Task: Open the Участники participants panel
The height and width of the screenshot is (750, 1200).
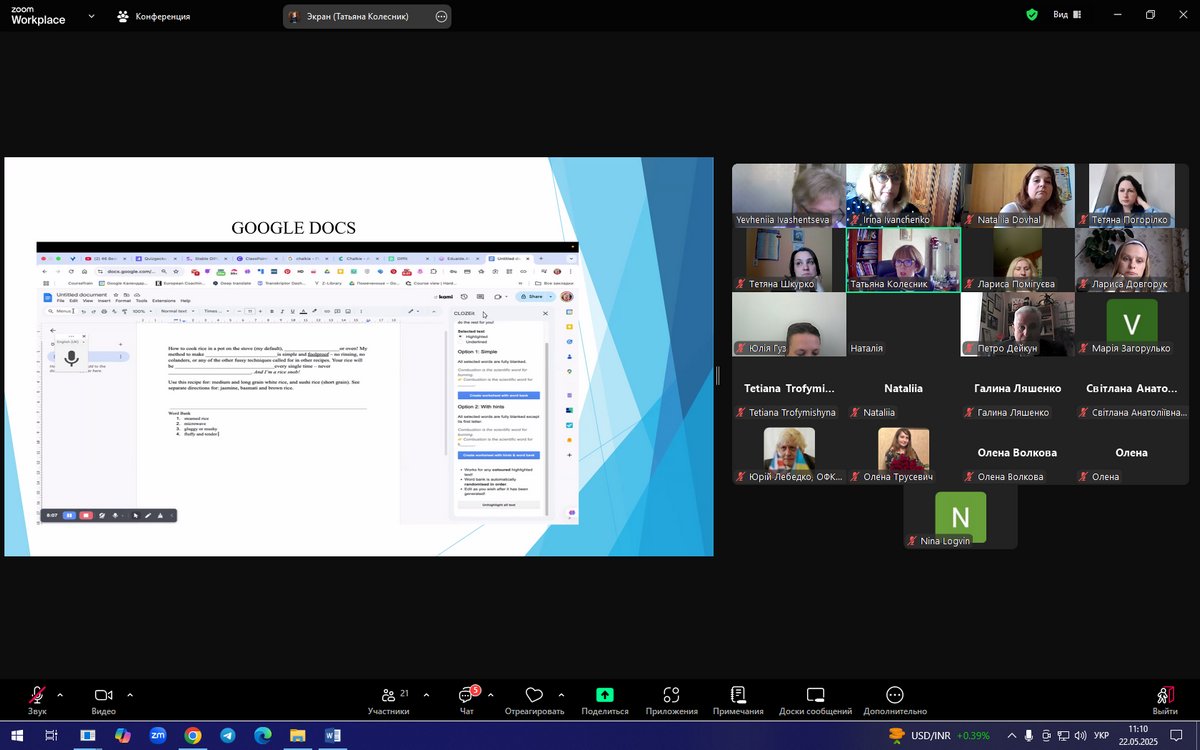Action: [x=388, y=700]
